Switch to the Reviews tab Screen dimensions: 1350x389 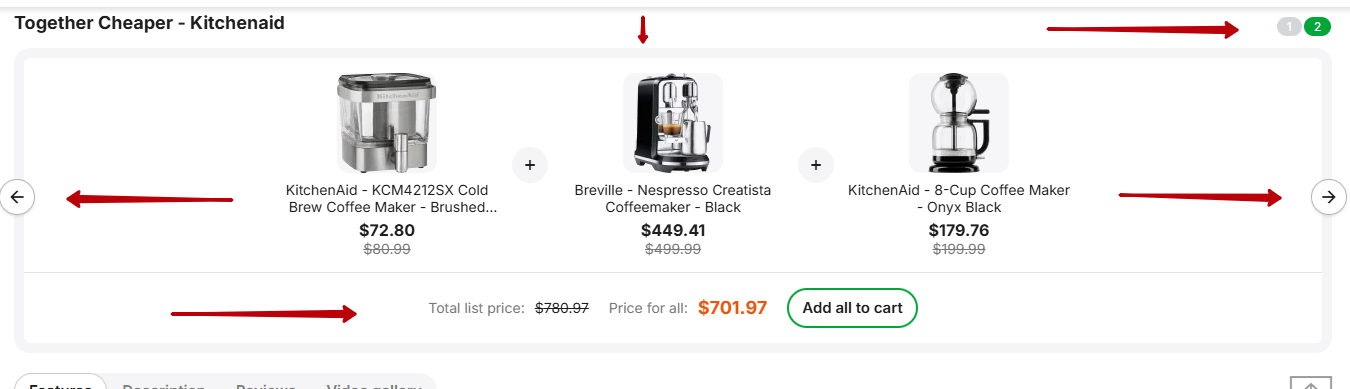pyautogui.click(x=266, y=384)
